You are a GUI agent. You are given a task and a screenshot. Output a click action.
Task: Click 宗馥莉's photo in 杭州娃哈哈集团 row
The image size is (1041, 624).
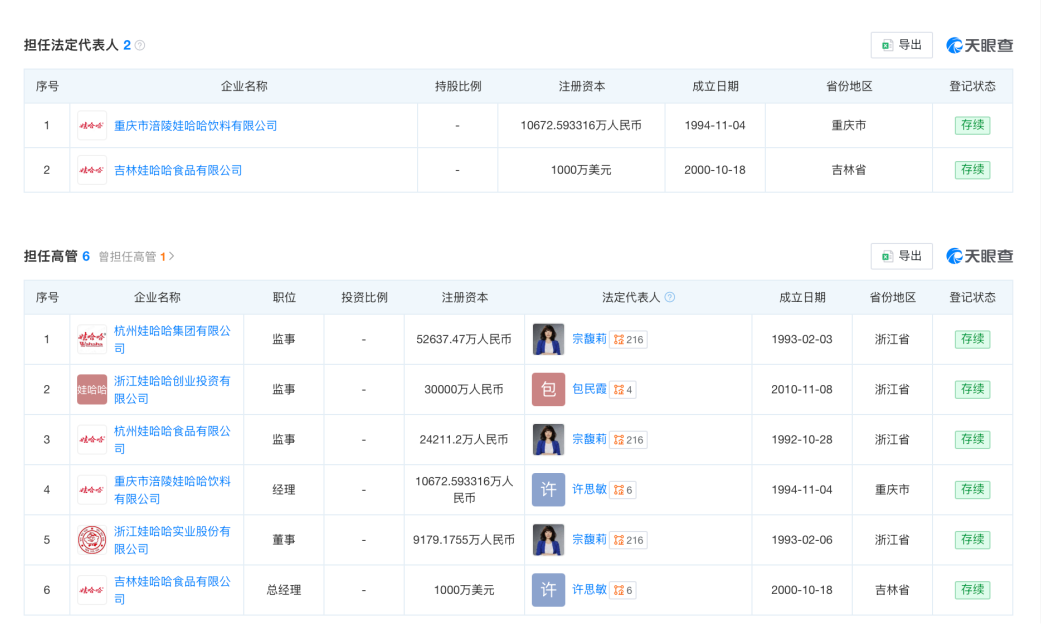click(548, 339)
